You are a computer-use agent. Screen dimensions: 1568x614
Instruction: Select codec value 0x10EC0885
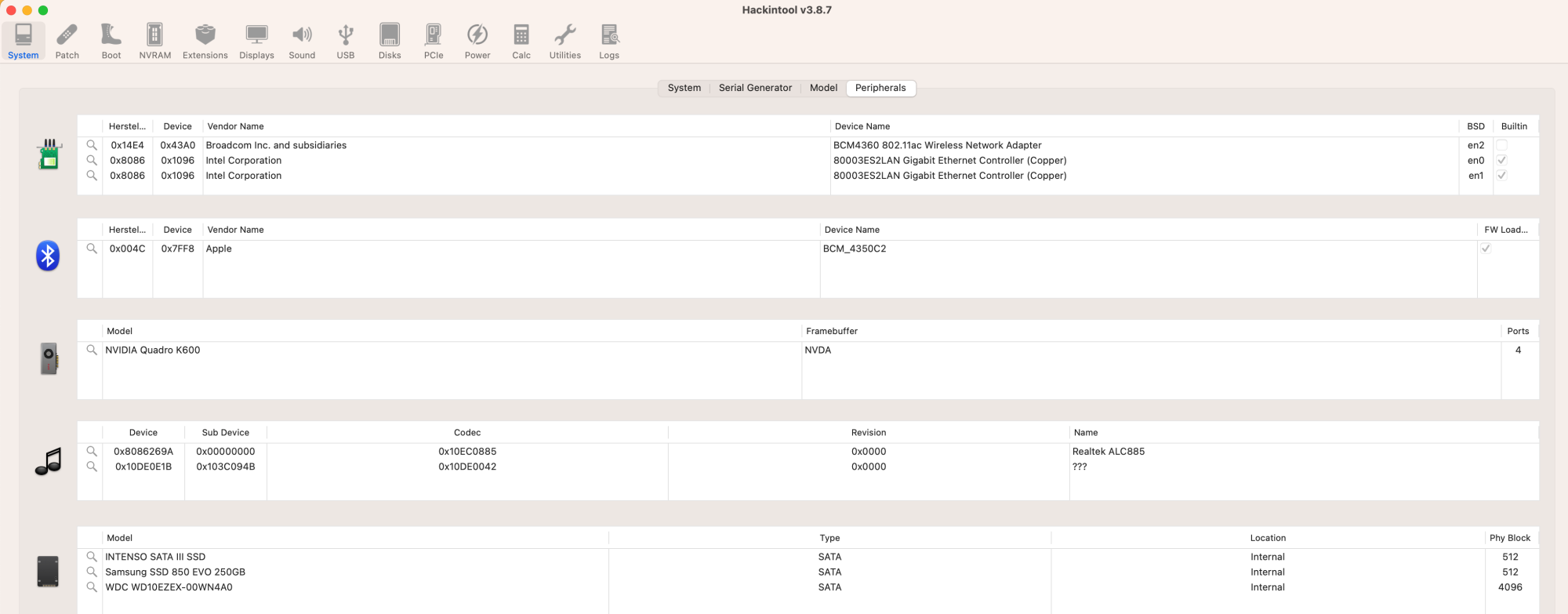tap(467, 451)
